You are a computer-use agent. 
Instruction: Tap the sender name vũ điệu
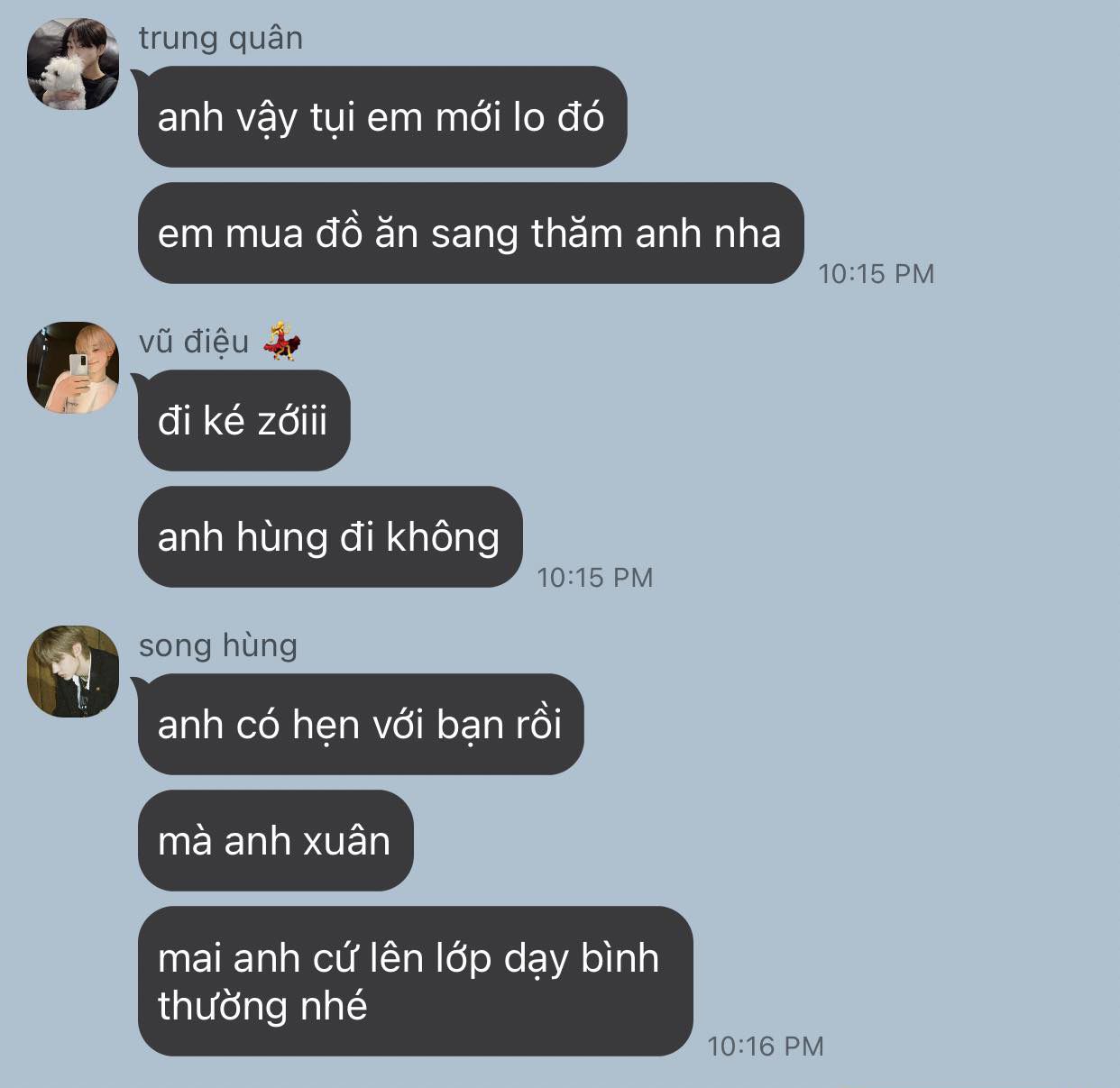[194, 342]
